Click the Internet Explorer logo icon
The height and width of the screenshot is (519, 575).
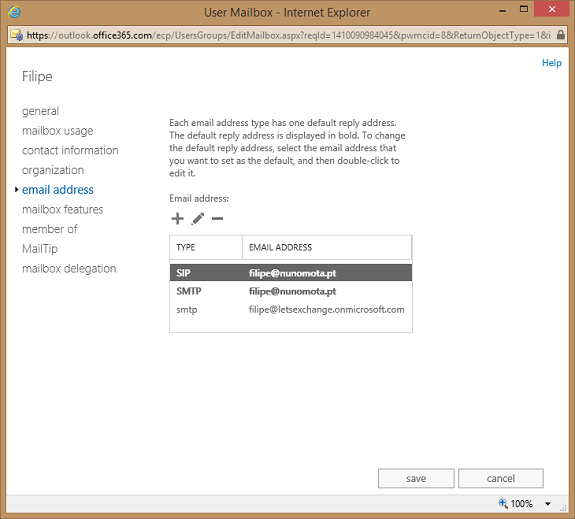pos(14,12)
